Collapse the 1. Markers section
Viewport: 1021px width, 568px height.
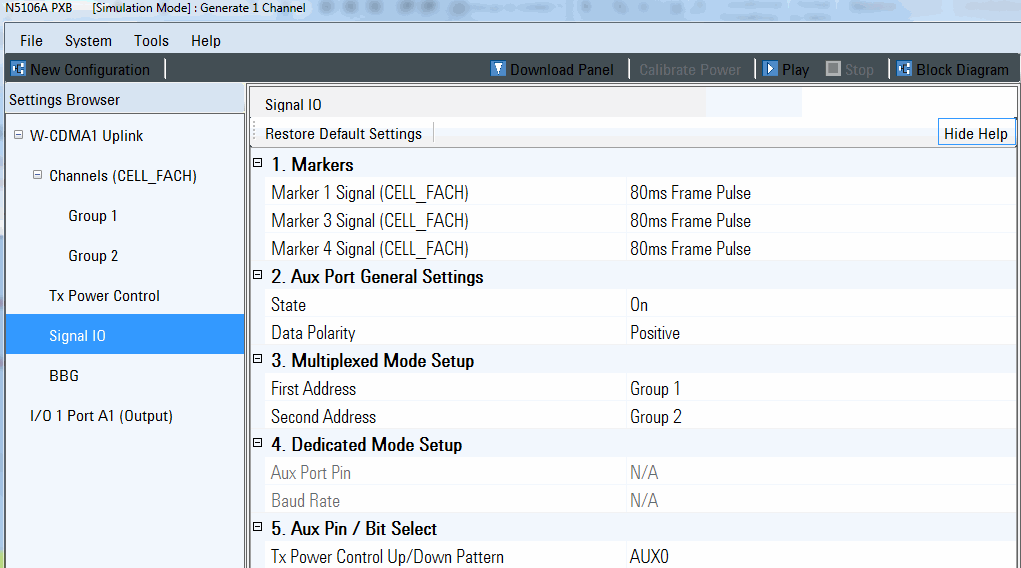[257, 164]
